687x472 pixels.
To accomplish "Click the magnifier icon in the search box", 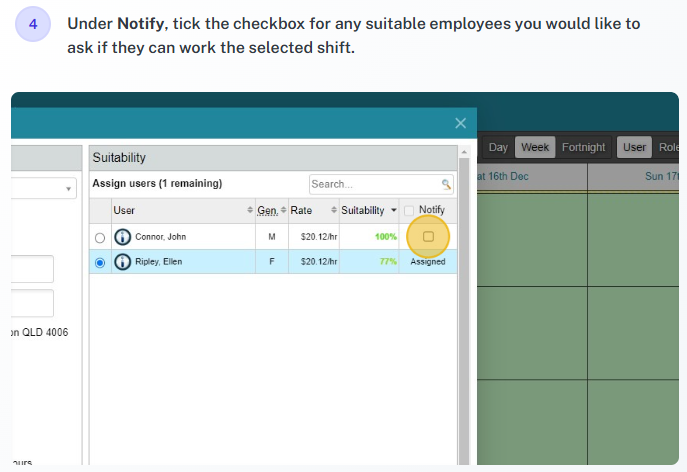I will [446, 185].
